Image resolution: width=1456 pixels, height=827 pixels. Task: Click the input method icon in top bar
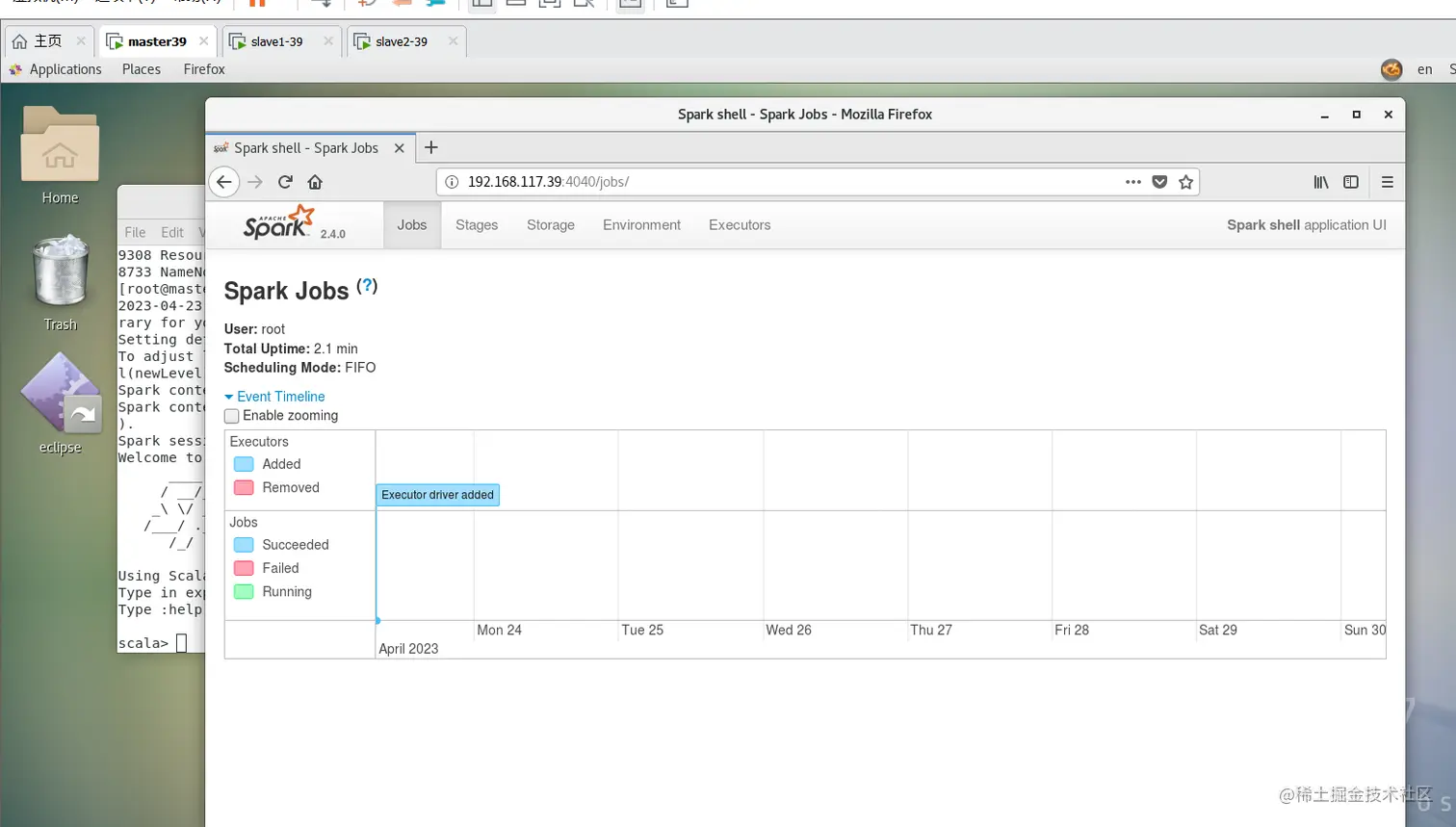1391,69
